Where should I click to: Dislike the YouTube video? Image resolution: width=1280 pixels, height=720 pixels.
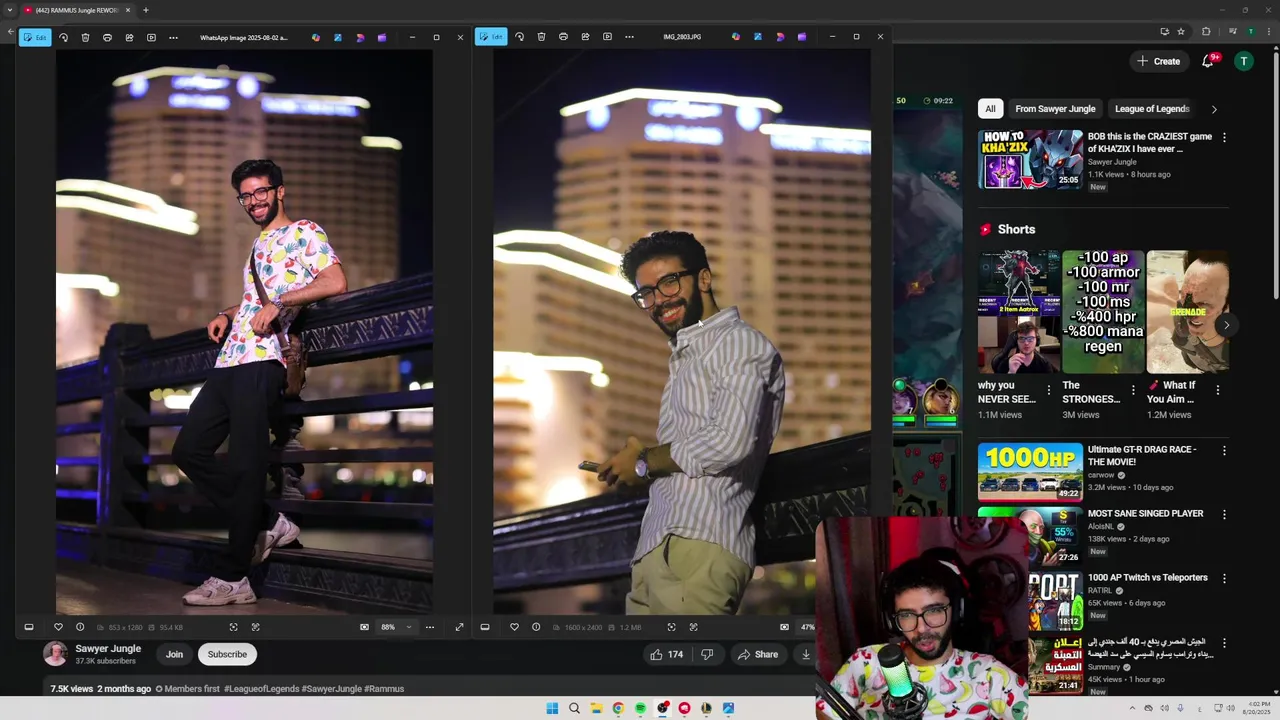click(x=707, y=655)
